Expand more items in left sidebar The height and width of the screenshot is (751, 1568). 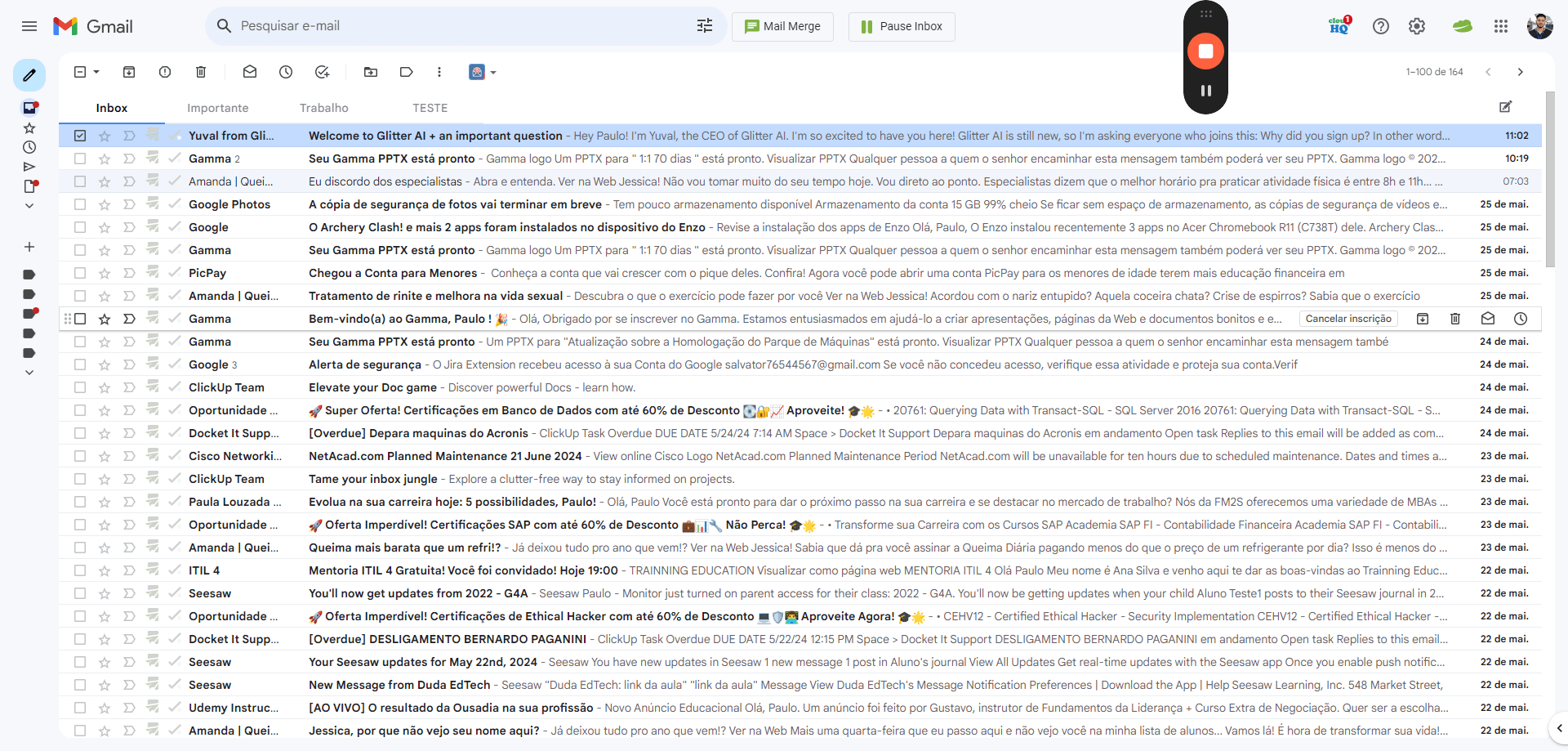(x=29, y=206)
